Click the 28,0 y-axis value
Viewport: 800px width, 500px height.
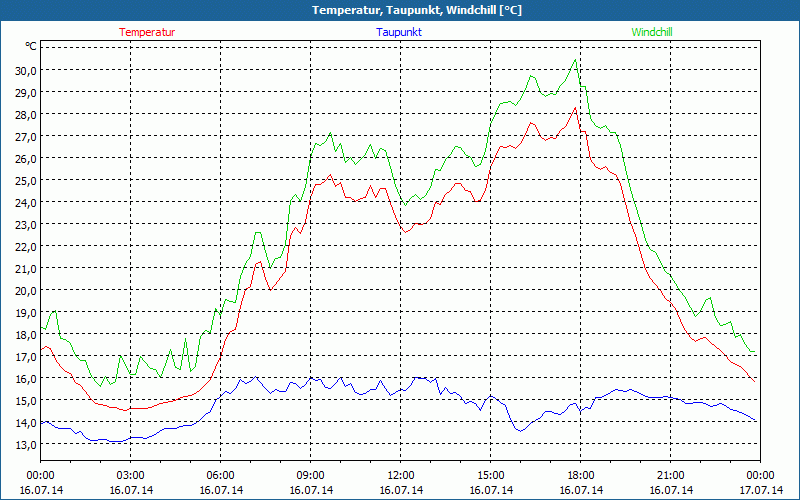coord(26,114)
